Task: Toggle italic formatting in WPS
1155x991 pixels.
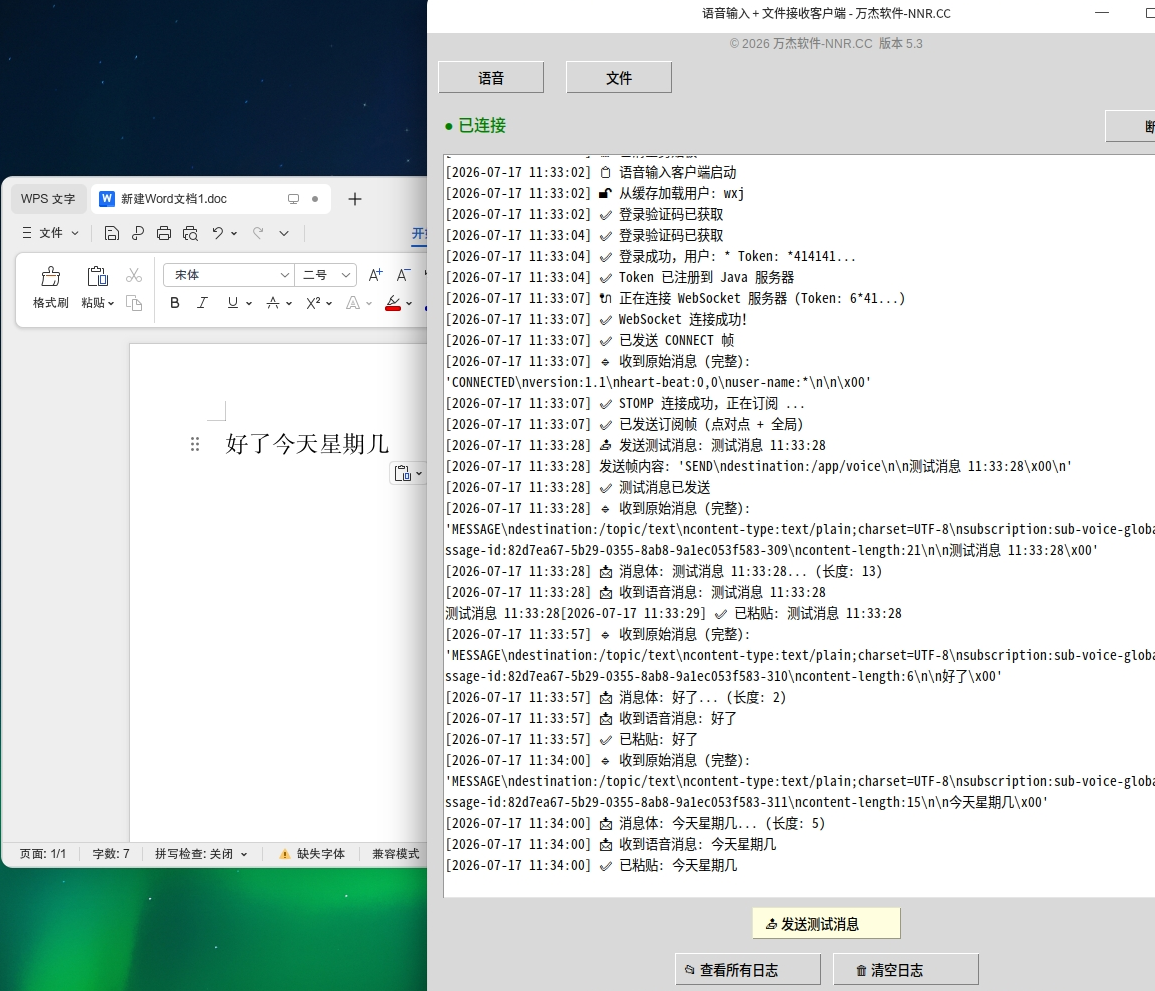Action: click(202, 303)
